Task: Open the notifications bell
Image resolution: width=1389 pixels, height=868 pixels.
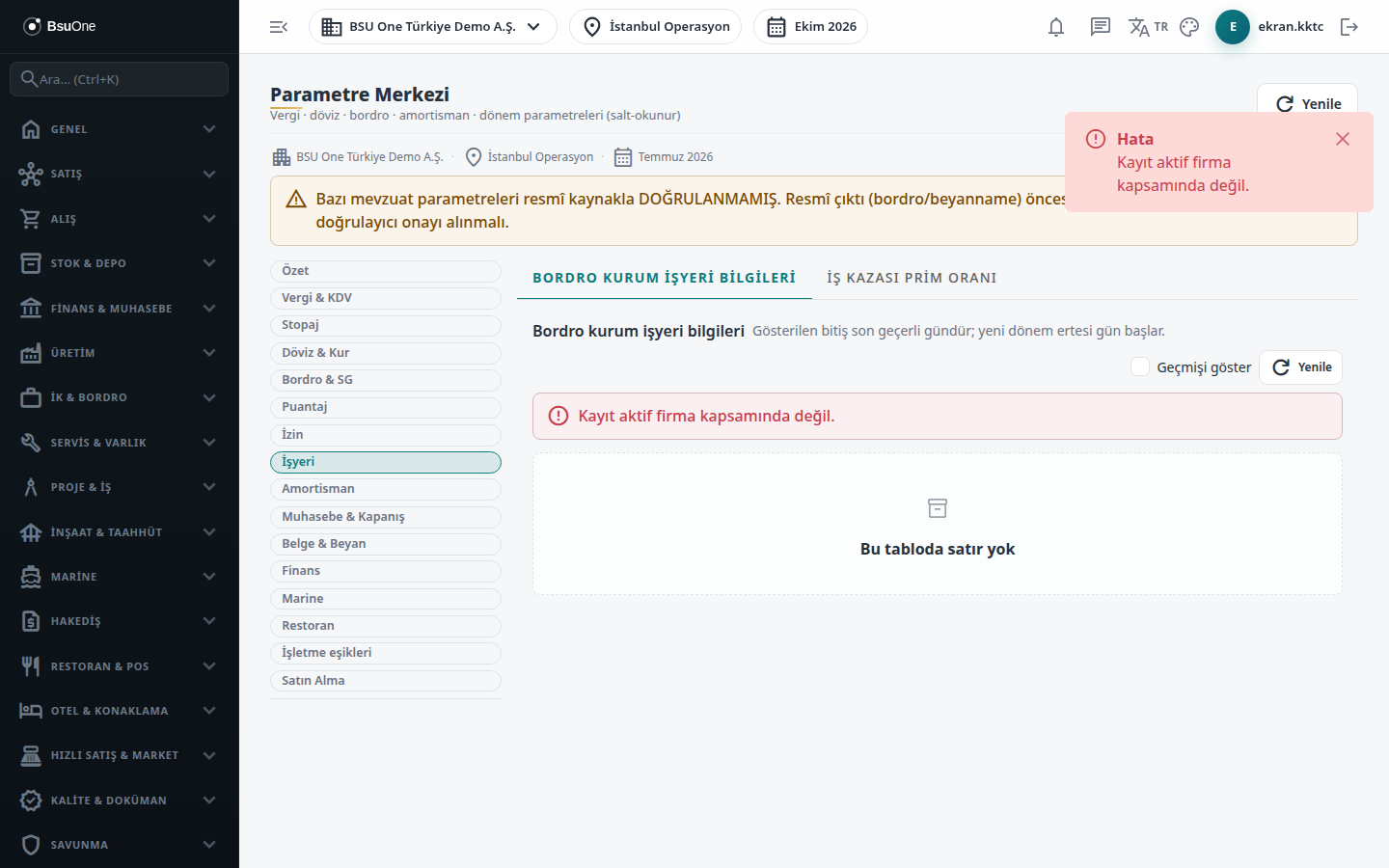Action: [x=1056, y=27]
